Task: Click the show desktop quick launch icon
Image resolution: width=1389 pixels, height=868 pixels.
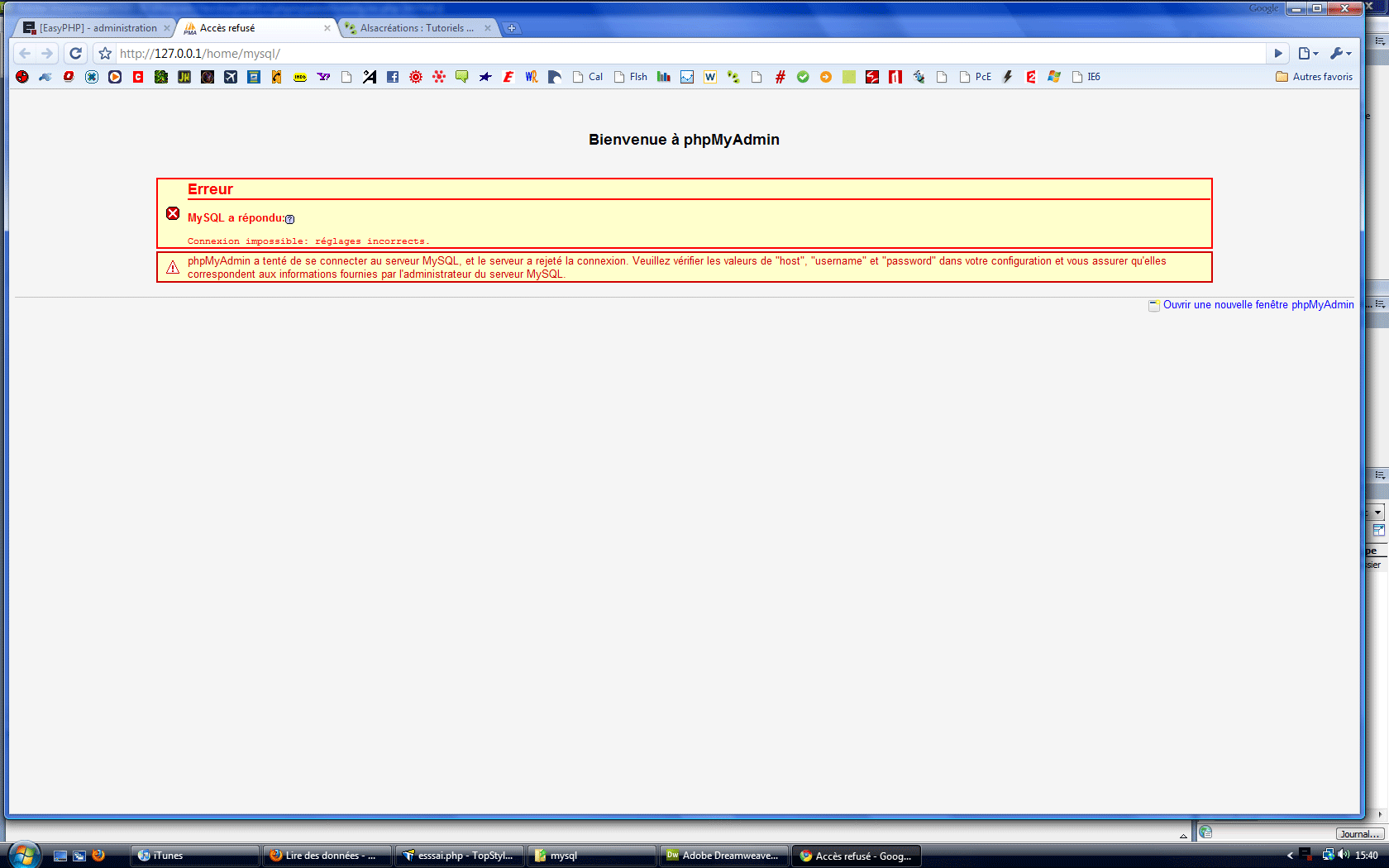Action: point(60,856)
